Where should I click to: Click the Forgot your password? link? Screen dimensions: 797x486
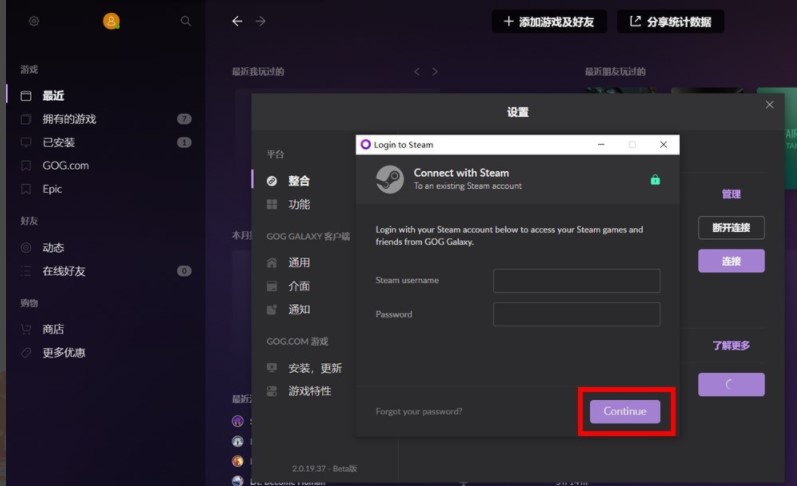click(x=419, y=411)
